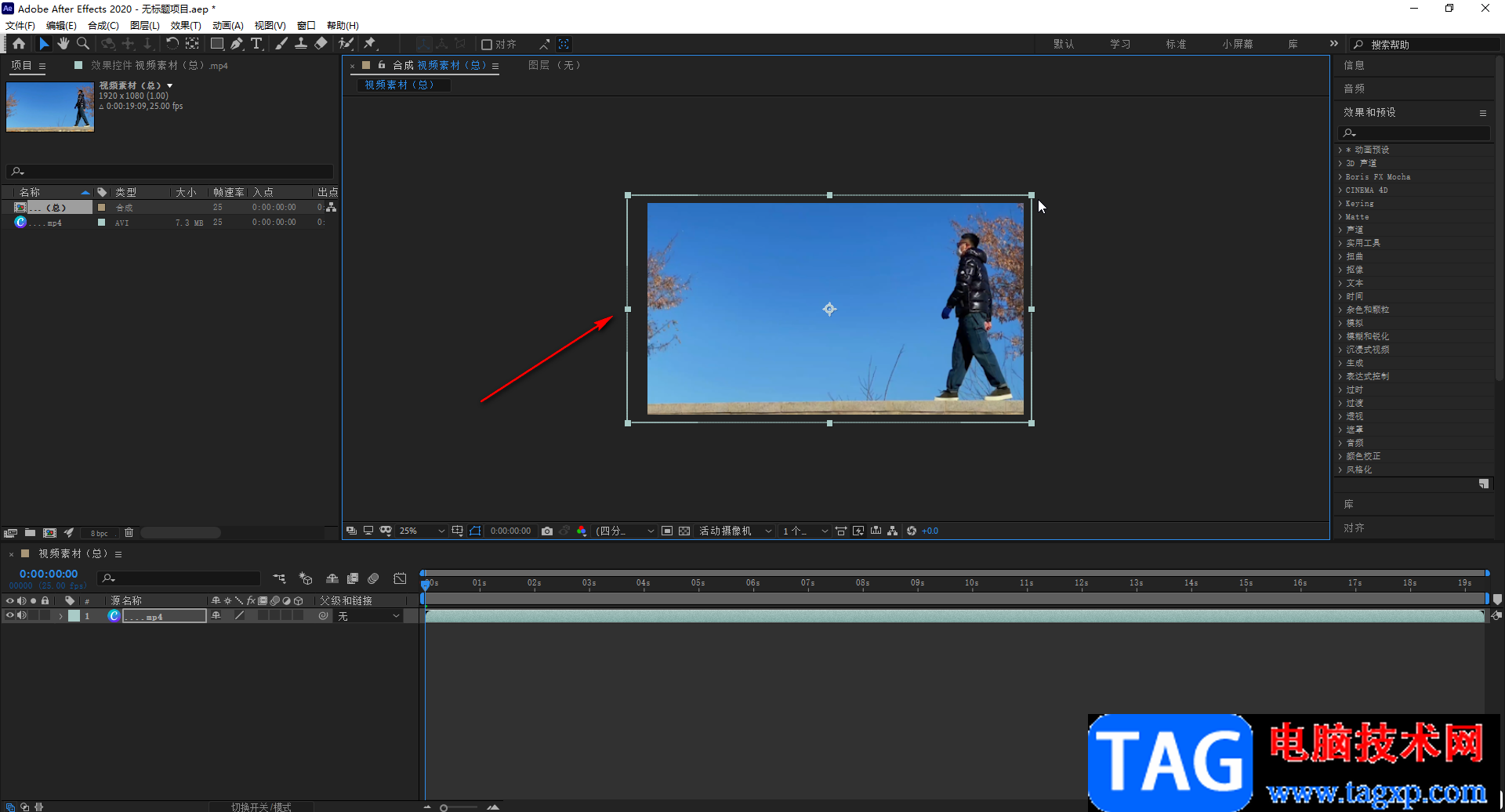Click the viewer timecode 0:00:00:00
This screenshot has width=1505, height=812.
(510, 531)
